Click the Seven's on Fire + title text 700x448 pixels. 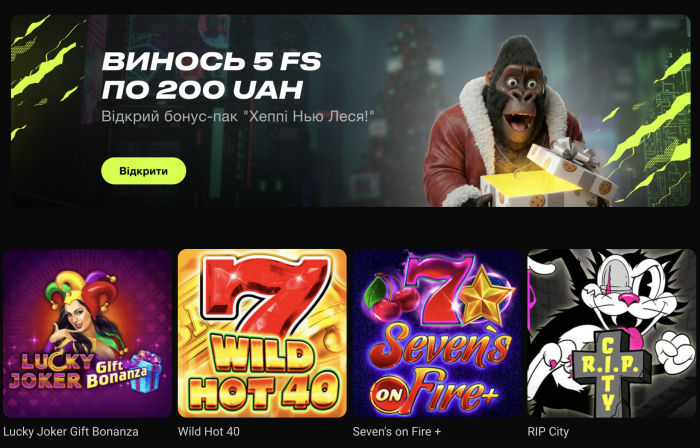396,432
